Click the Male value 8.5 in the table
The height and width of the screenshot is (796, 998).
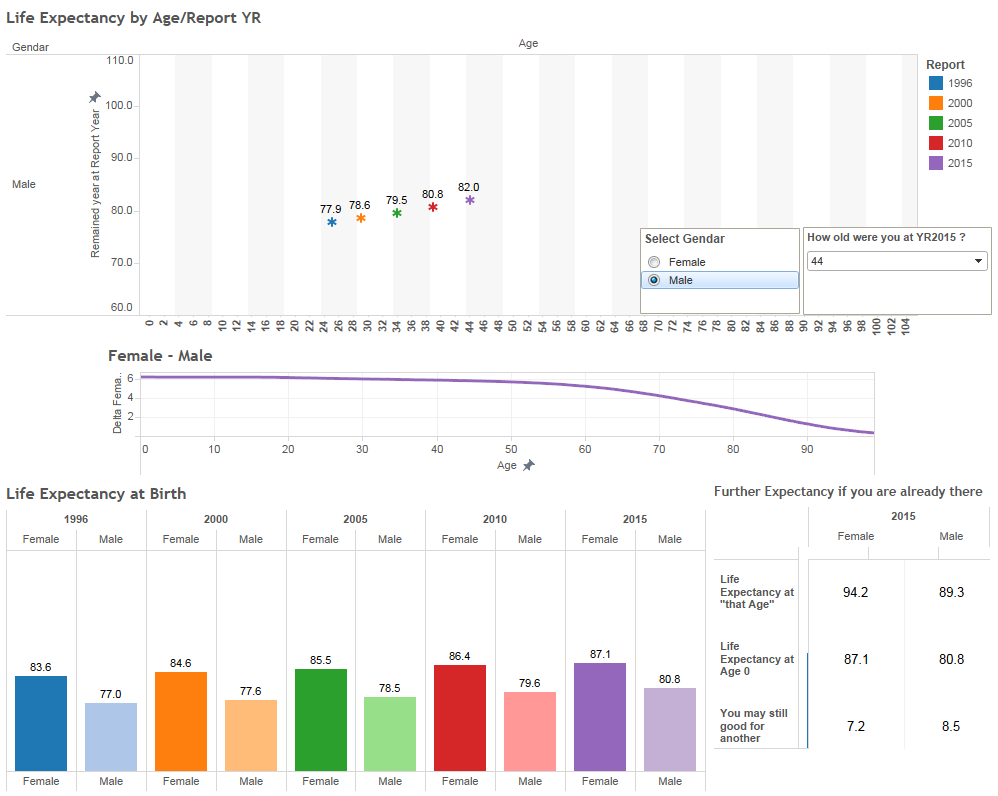coord(951,726)
